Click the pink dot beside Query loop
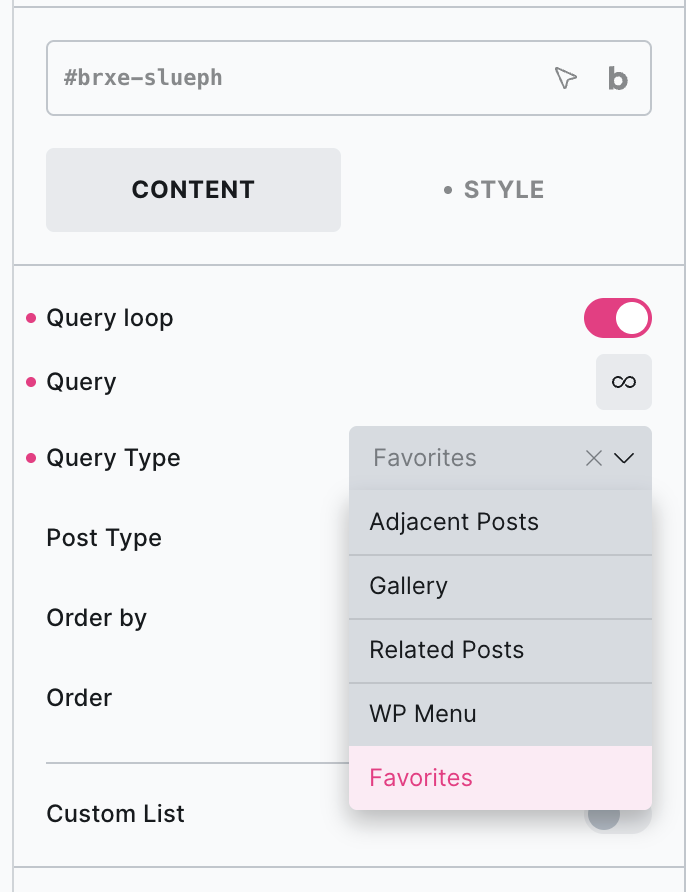 coord(31,319)
